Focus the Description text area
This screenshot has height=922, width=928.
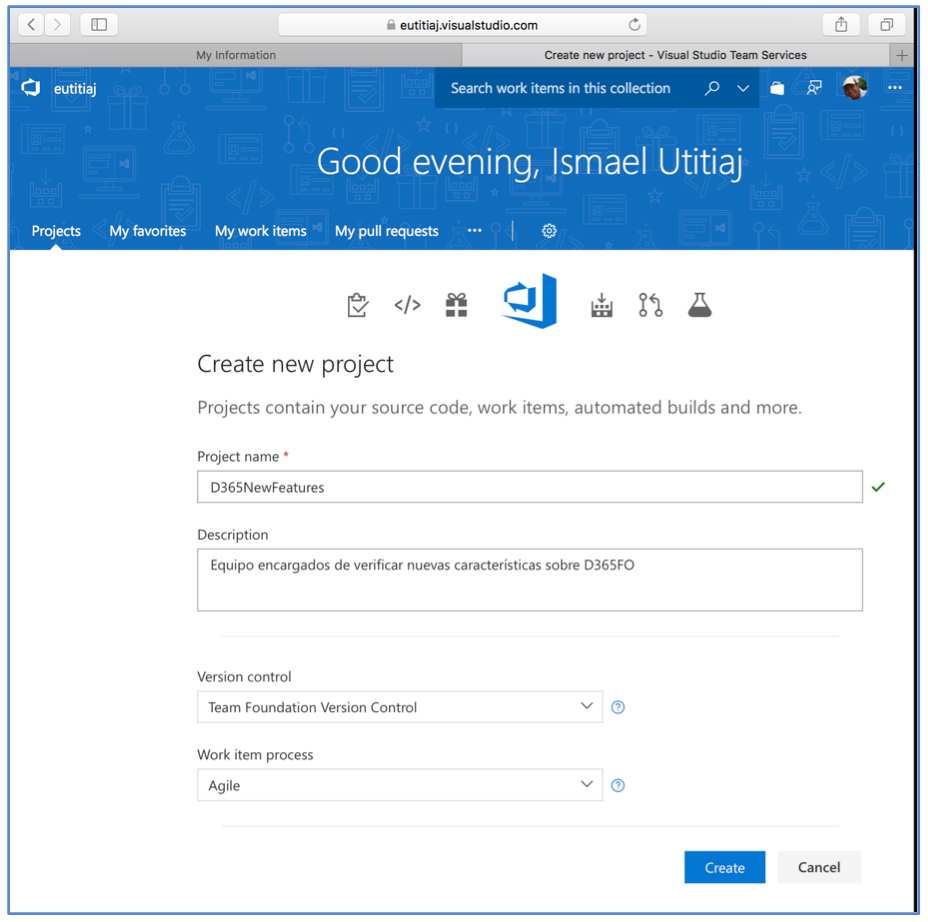[x=530, y=580]
